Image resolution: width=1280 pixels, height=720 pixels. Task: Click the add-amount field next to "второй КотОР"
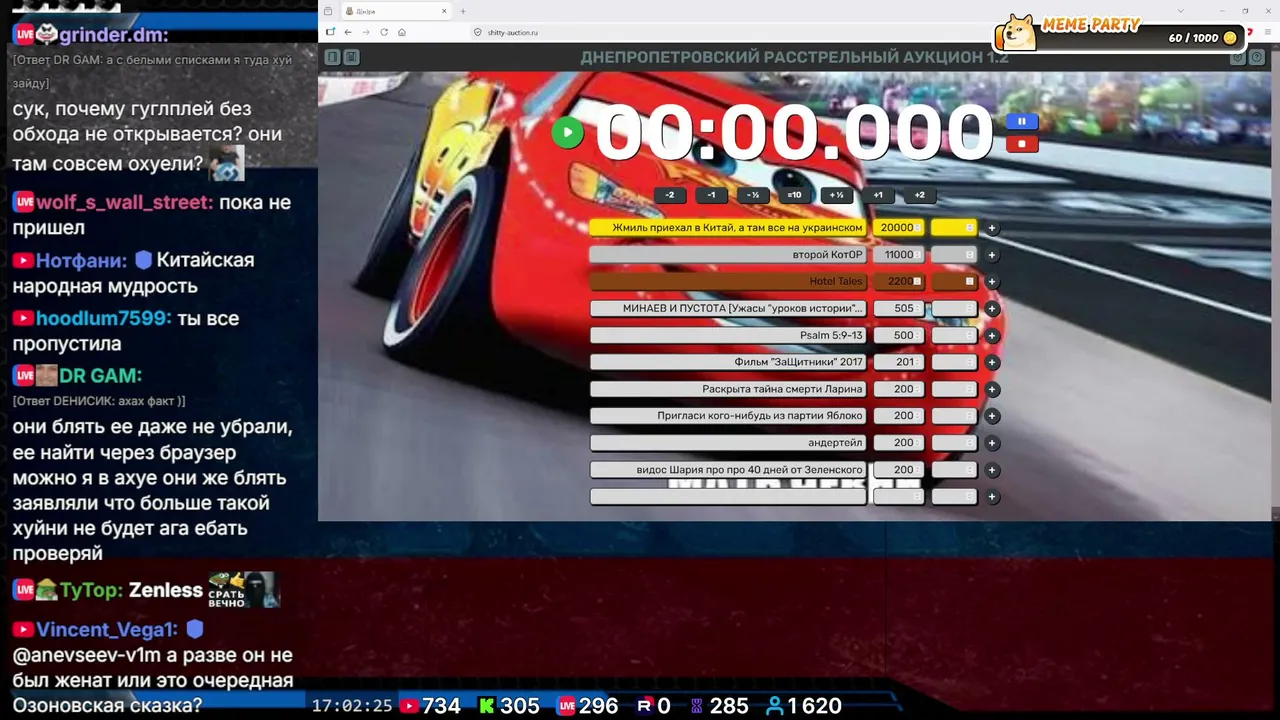click(954, 255)
